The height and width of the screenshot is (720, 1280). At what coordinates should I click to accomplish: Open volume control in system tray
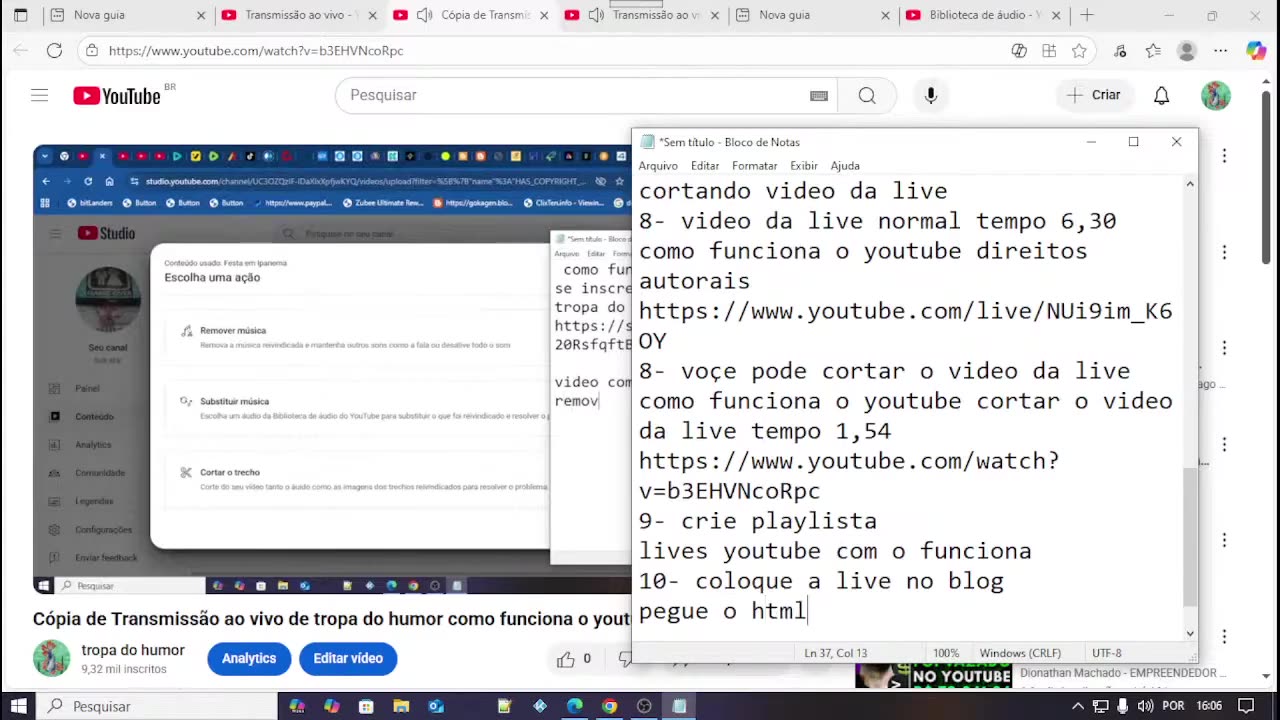pos(1145,706)
